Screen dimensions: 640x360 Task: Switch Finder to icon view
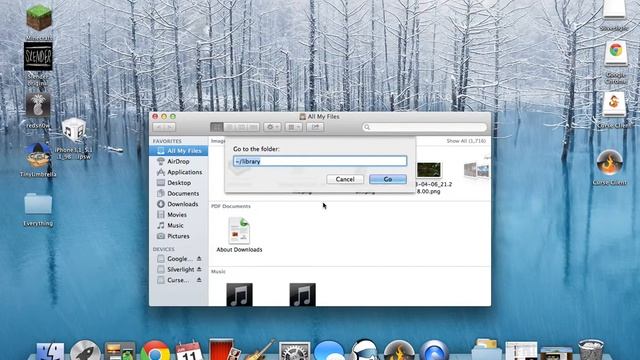tap(217, 127)
